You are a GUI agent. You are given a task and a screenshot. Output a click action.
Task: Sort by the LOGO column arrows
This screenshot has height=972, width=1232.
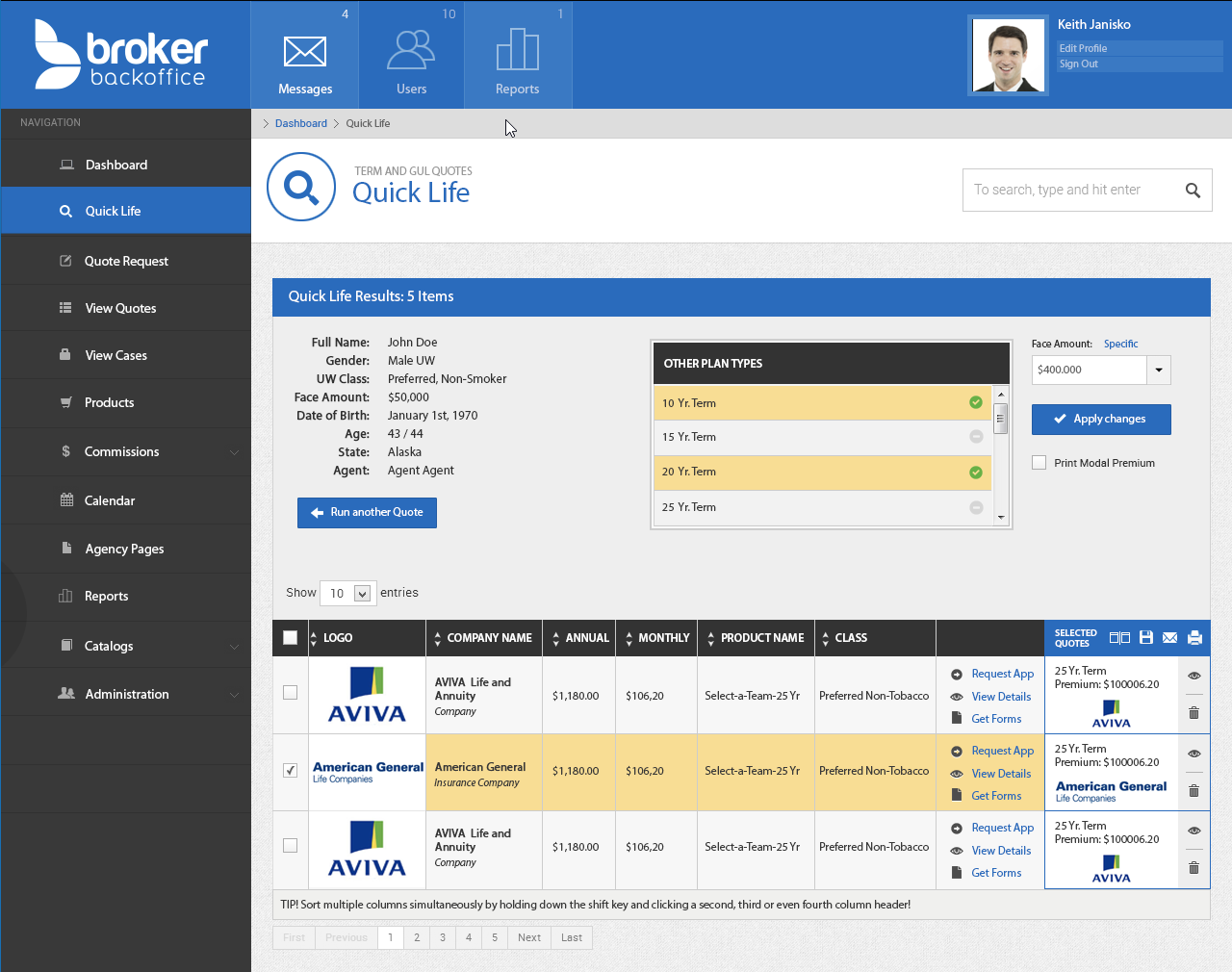pos(314,638)
